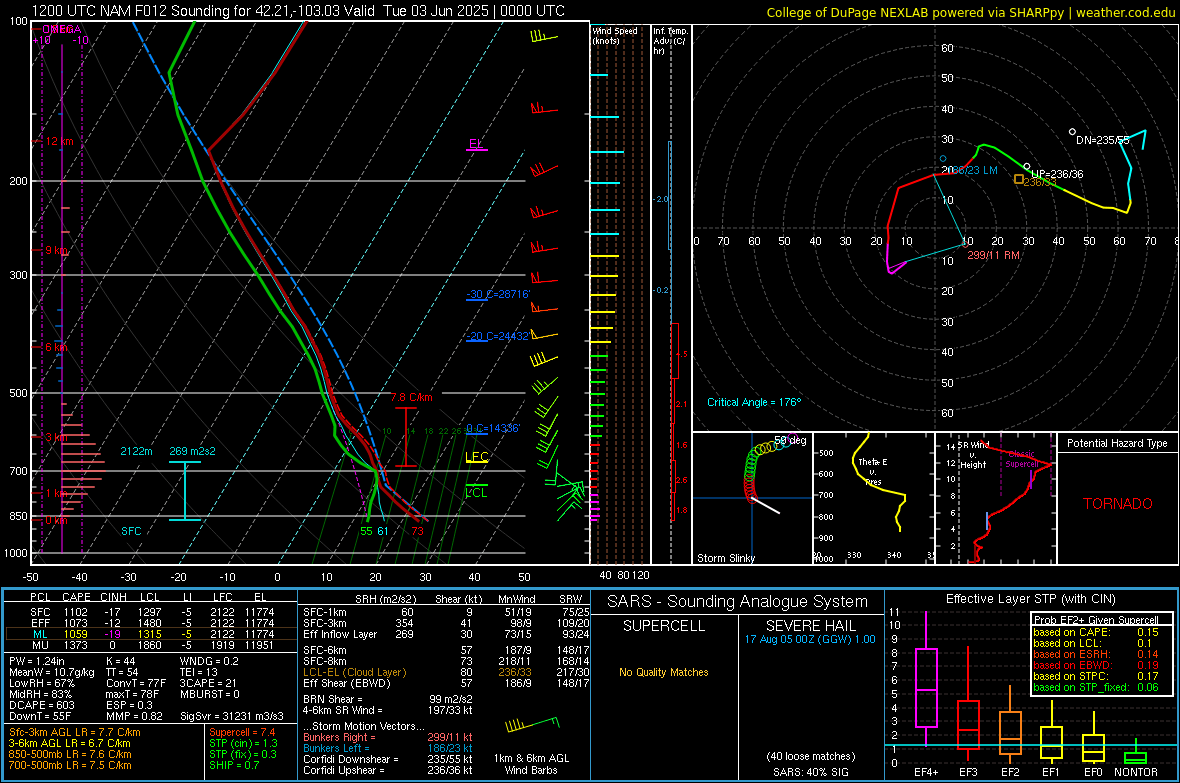Image resolution: width=1180 pixels, height=783 pixels.
Task: Click 'Critical Angle = 176°' text
Action: [754, 402]
